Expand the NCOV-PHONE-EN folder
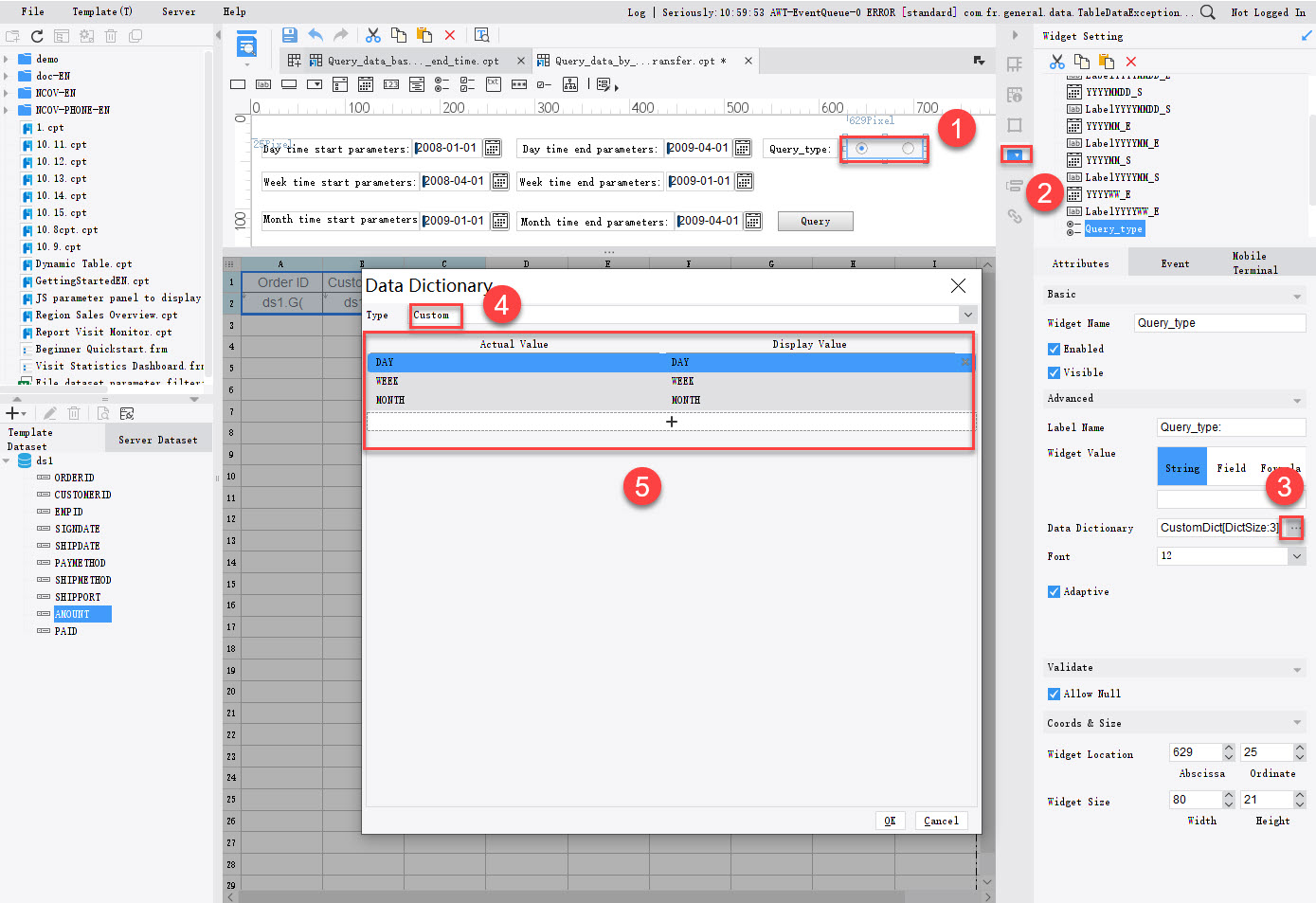Screen dimensions: 1316x903 pos(7,110)
